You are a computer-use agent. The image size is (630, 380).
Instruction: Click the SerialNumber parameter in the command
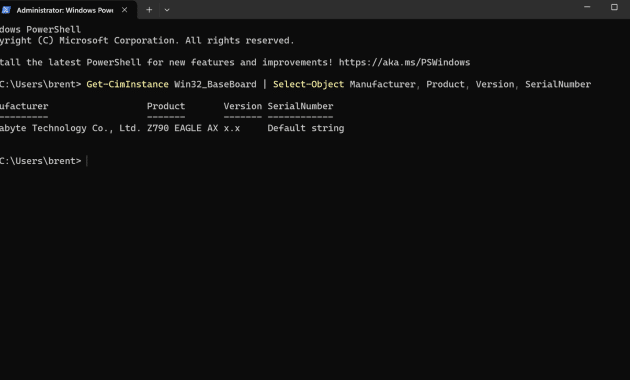pos(558,84)
